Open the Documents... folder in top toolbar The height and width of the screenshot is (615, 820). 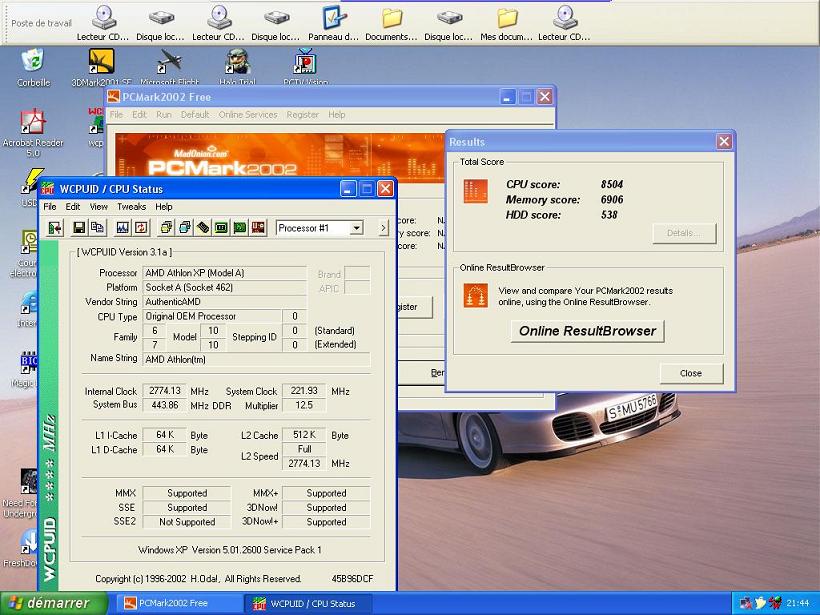[x=391, y=23]
